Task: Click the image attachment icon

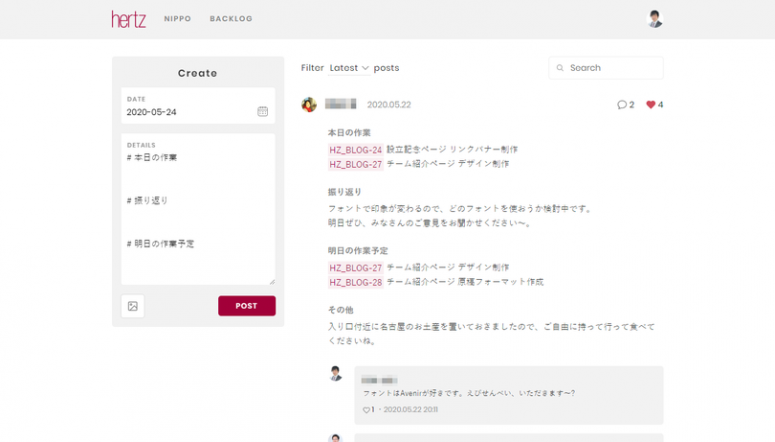Action: tap(133, 306)
